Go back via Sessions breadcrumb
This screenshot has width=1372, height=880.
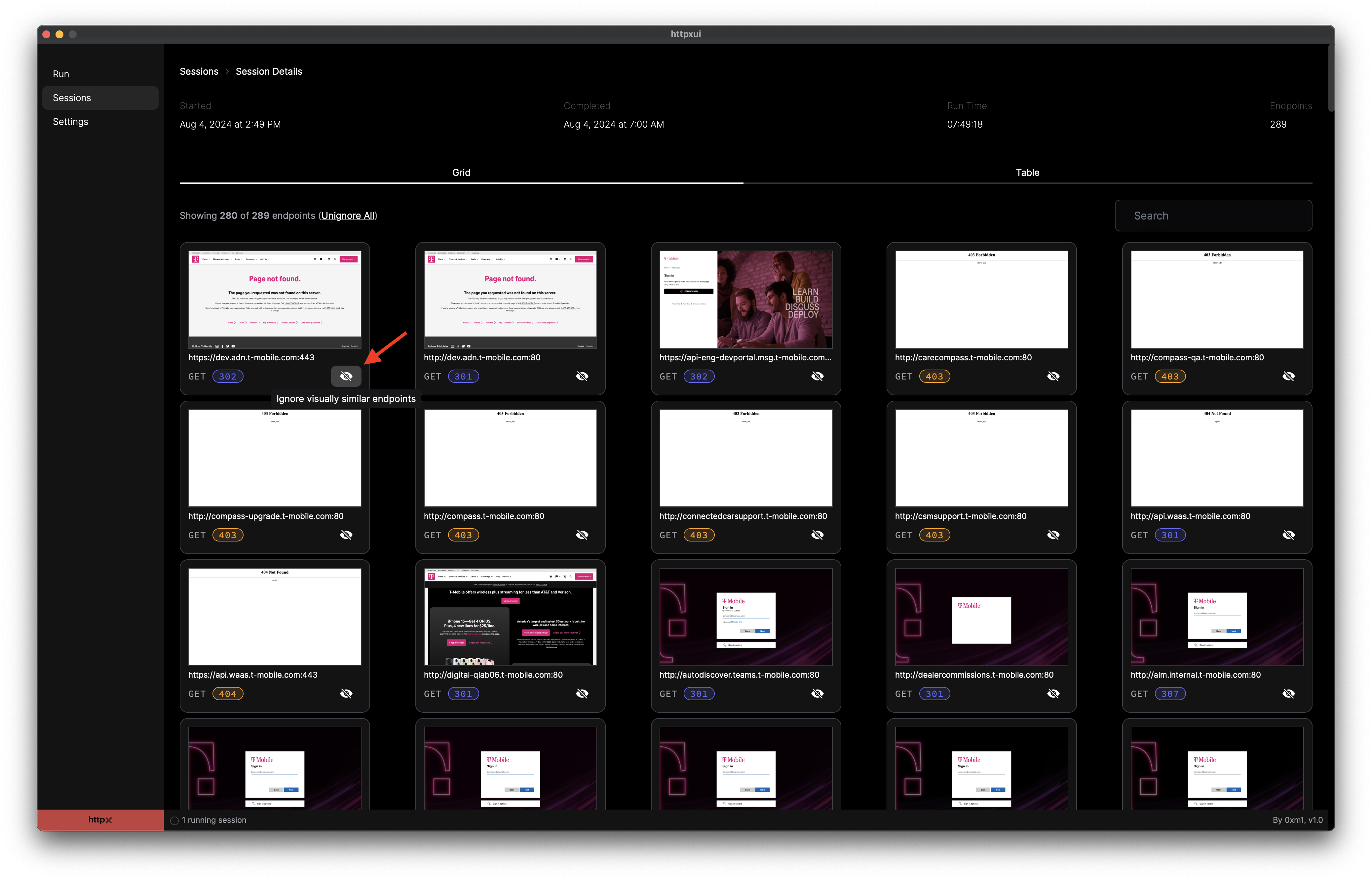199,71
